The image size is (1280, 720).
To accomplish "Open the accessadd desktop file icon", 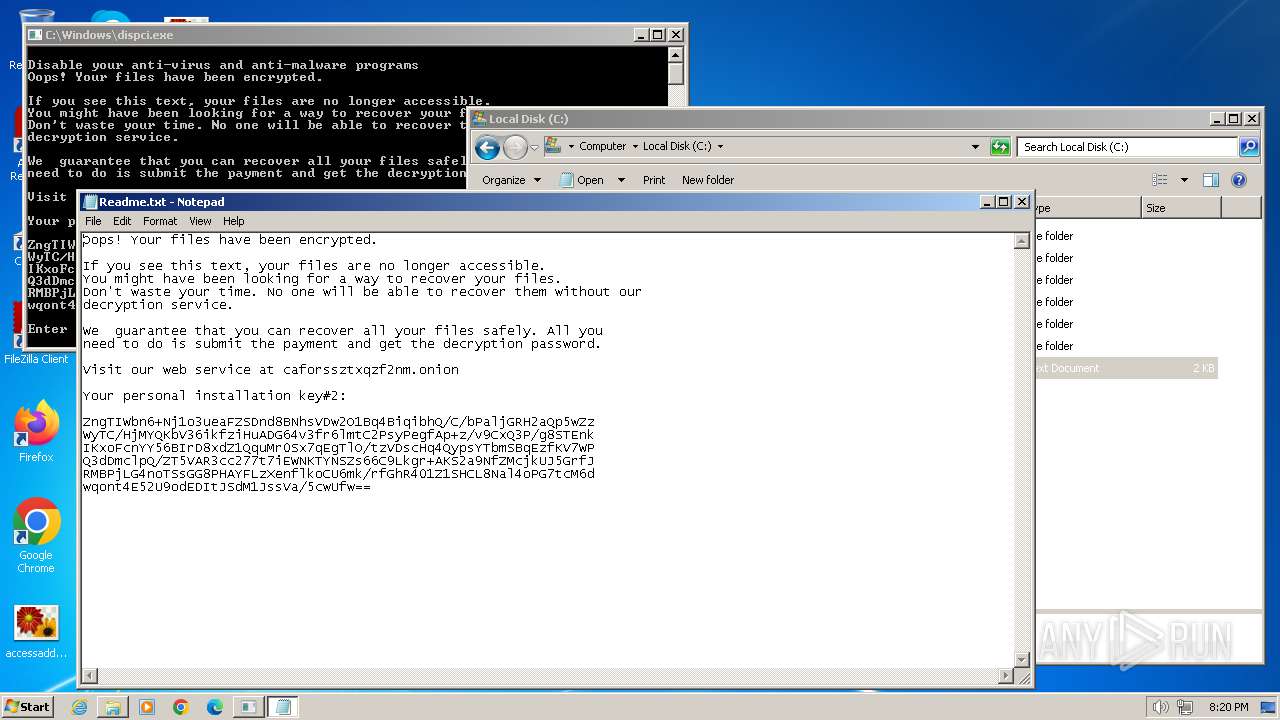I will tap(36, 632).
